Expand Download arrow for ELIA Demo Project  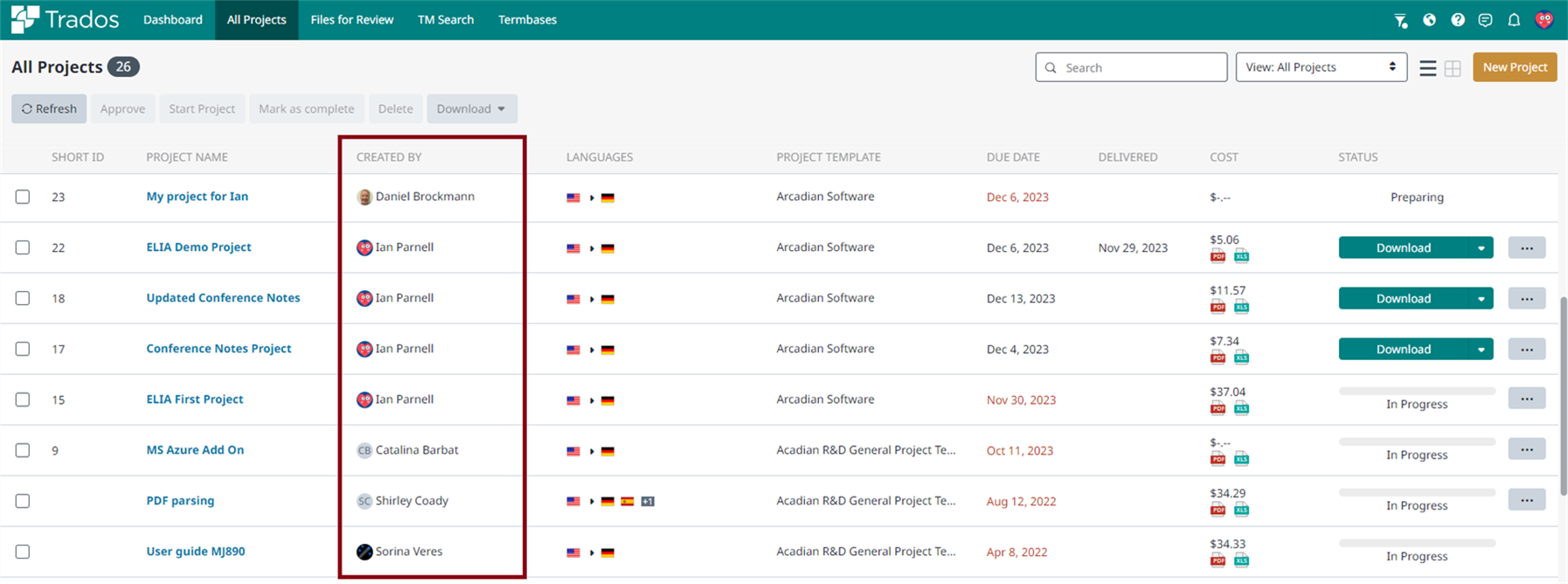pos(1481,248)
